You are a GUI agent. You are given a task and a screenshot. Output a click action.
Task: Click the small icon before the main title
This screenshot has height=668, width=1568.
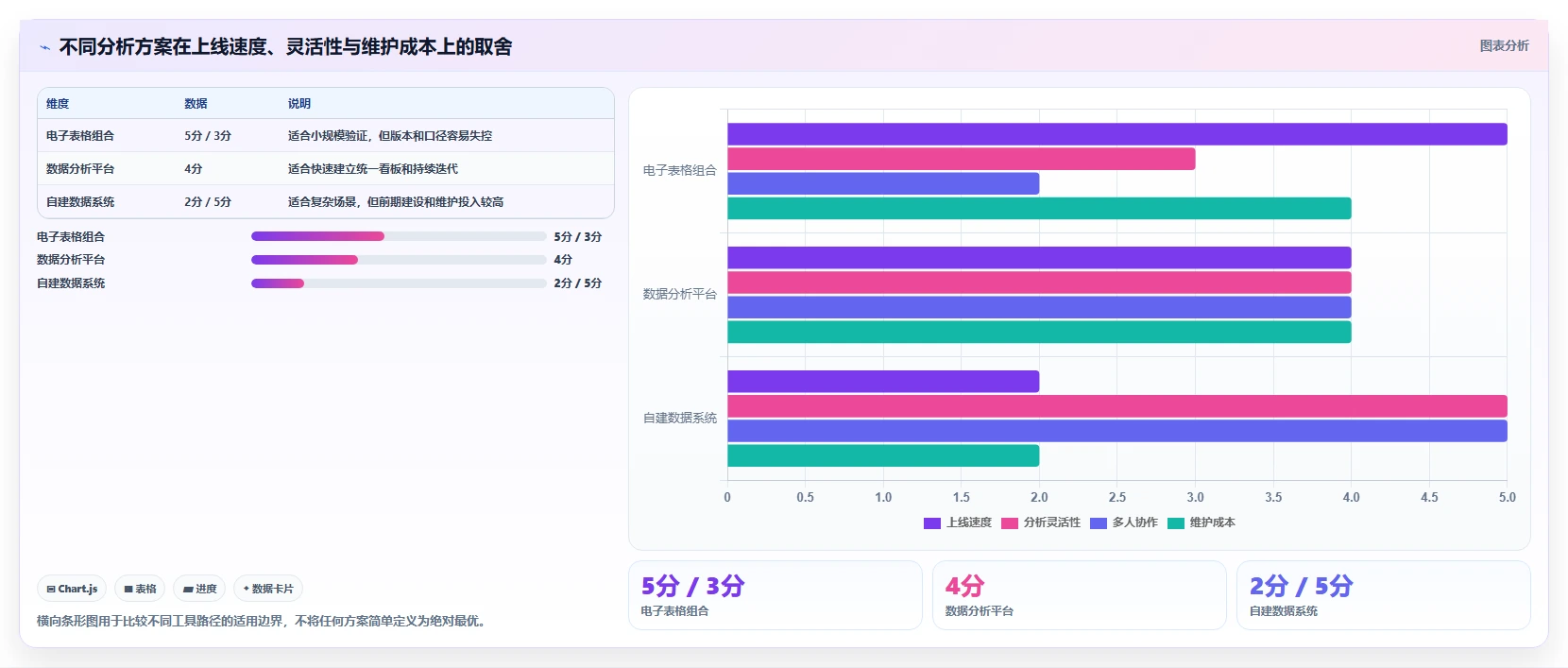coord(44,47)
